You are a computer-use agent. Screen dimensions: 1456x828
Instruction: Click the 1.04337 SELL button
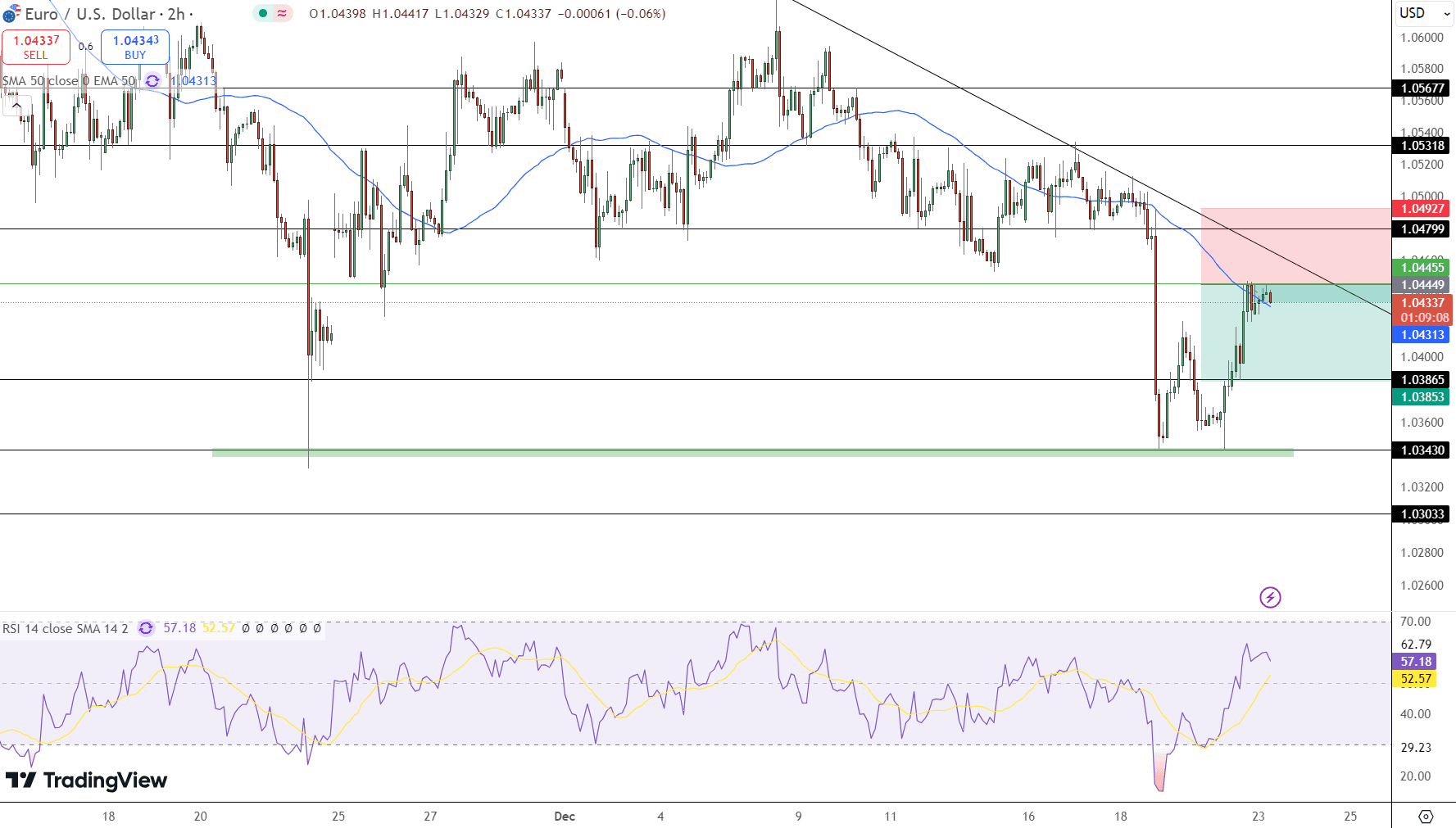36,47
